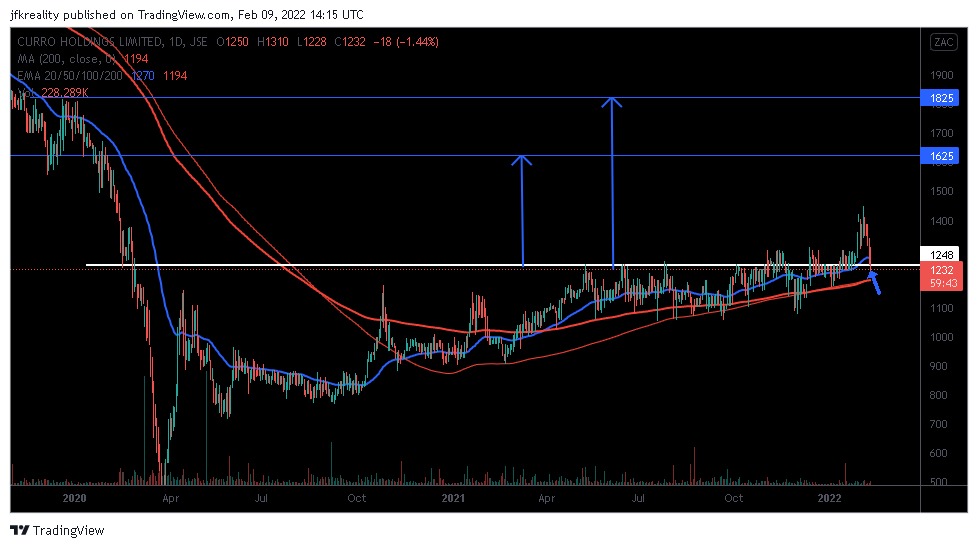This screenshot has width=978, height=548.
Task: Click the ZAC currency button
Action: click(943, 42)
